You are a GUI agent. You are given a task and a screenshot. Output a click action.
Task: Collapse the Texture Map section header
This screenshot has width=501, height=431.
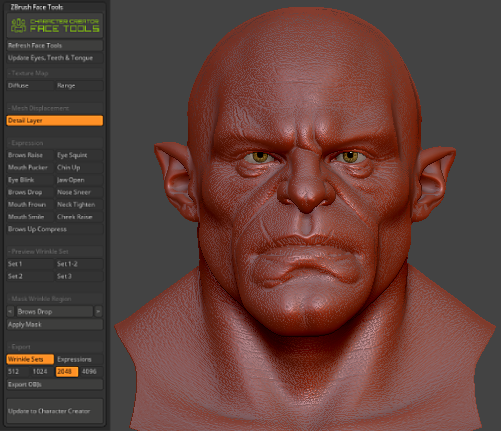click(x=55, y=73)
